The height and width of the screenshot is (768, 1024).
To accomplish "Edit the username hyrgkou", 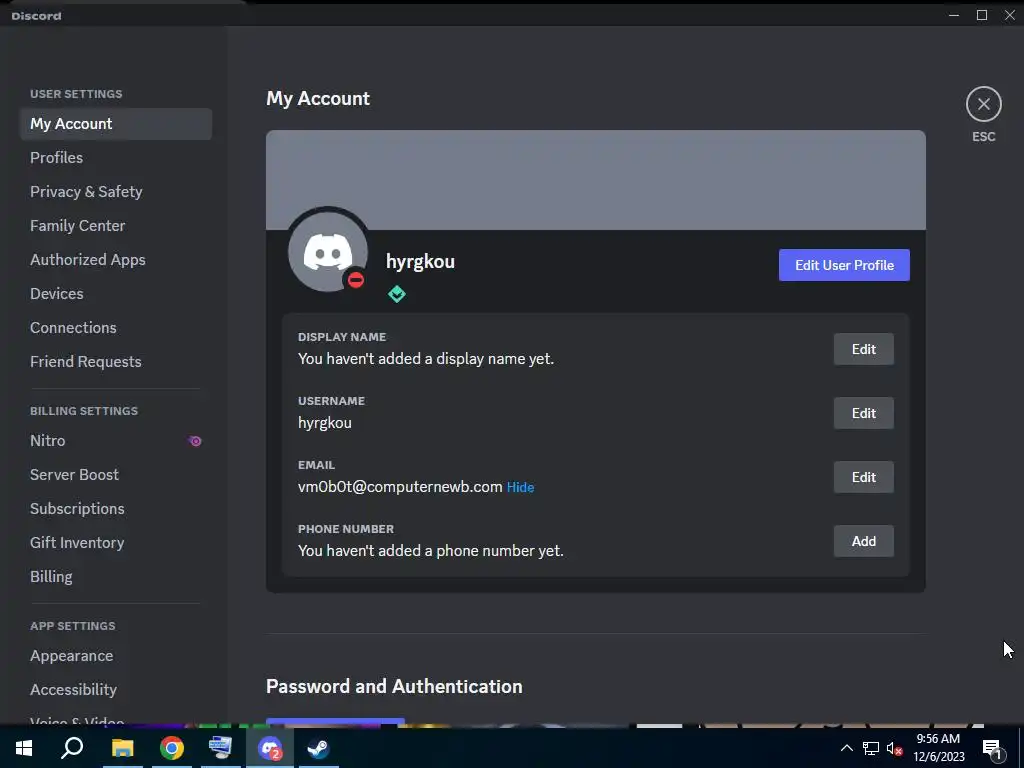I will click(x=863, y=413).
